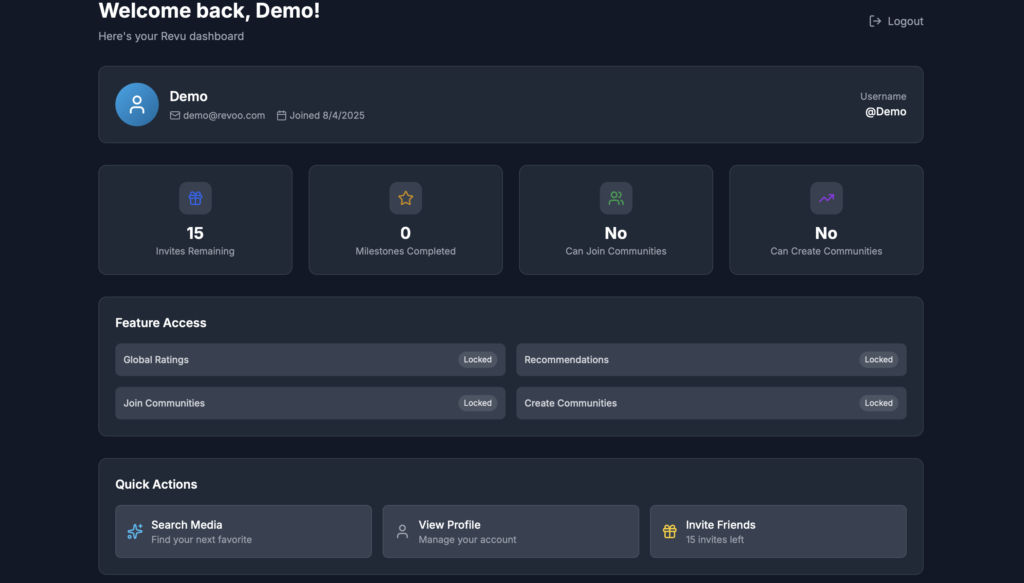Click the @Demo username text
Viewport: 1024px width, 583px height.
click(885, 112)
